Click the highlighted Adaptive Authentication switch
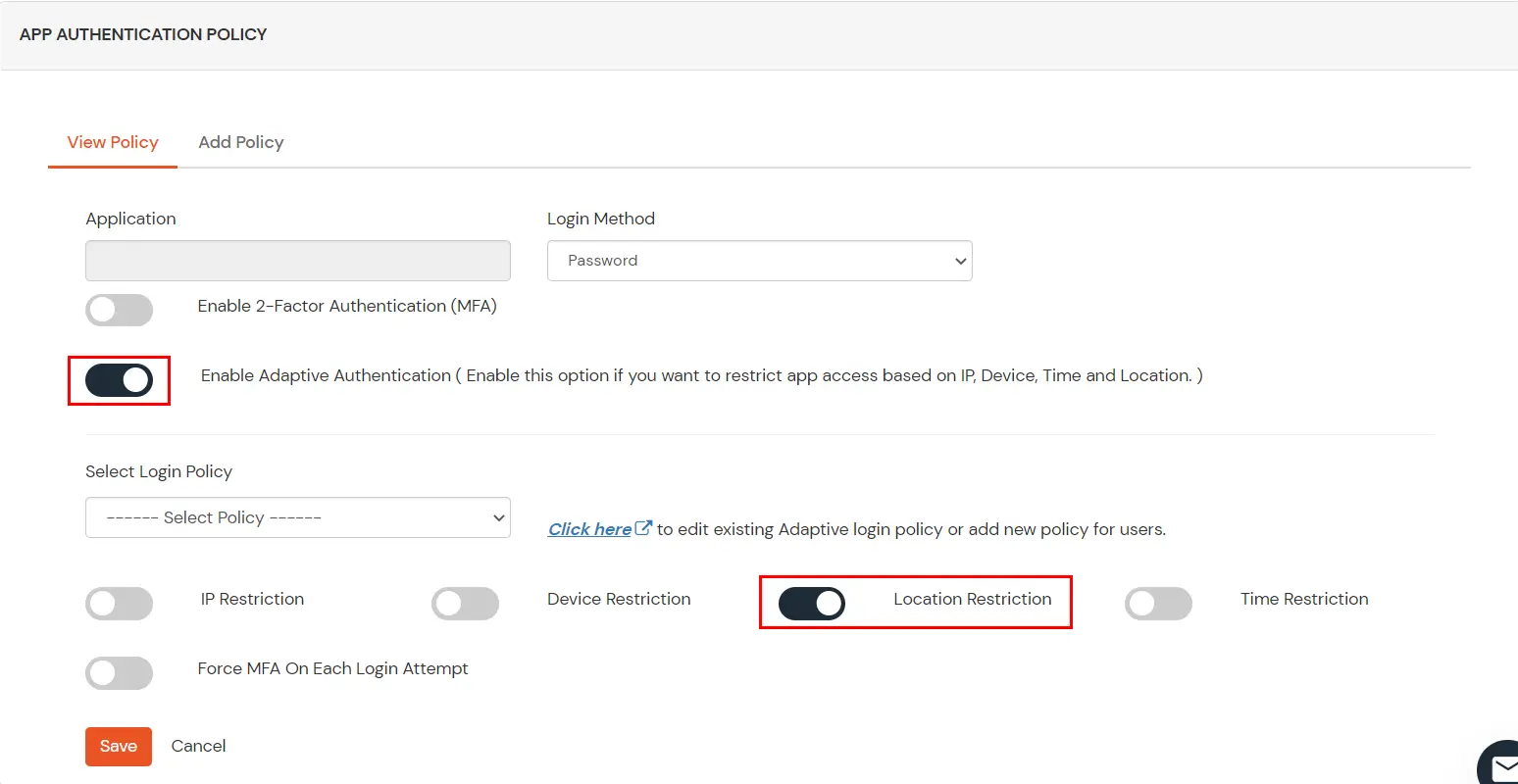Image resolution: width=1518 pixels, height=784 pixels. pos(119,380)
